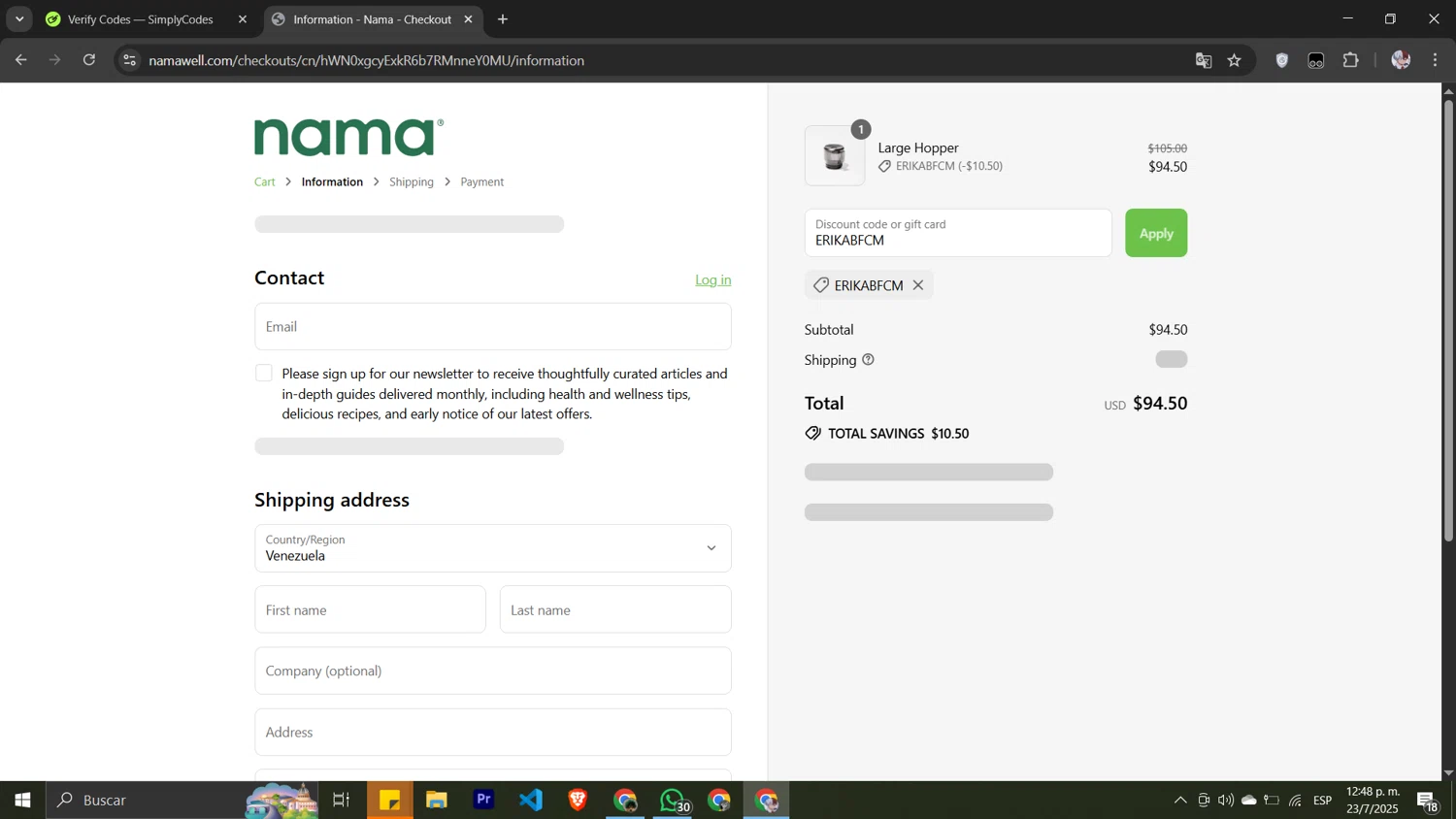This screenshot has height=819, width=1456.
Task: Close the Verify Codes SimplyCodes tab
Action: [243, 19]
